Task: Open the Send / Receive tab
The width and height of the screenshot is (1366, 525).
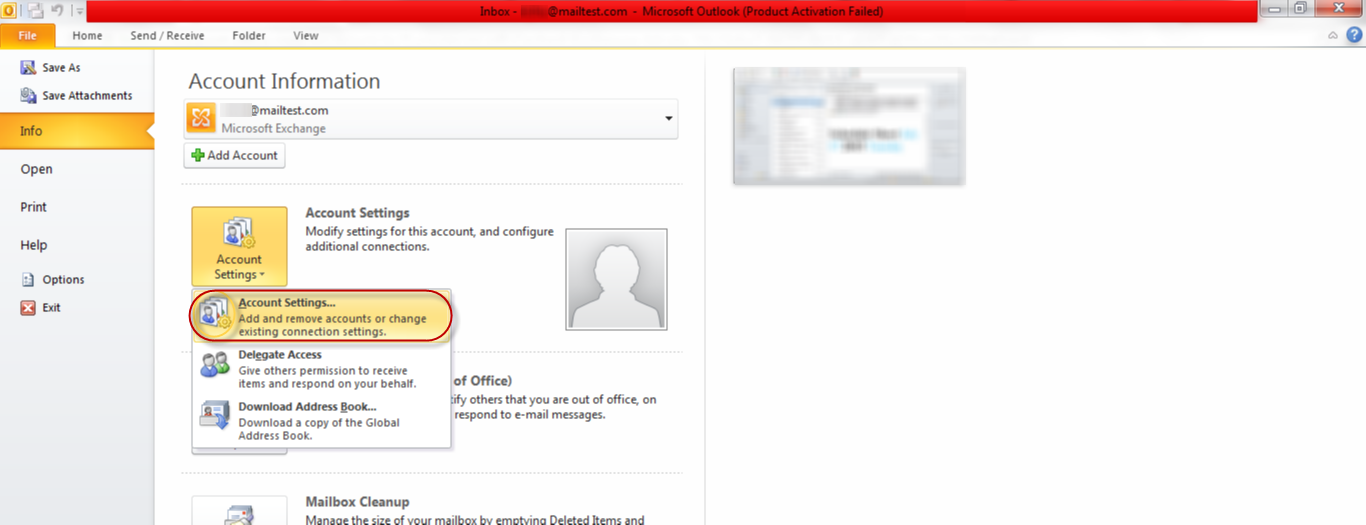Action: (x=167, y=36)
